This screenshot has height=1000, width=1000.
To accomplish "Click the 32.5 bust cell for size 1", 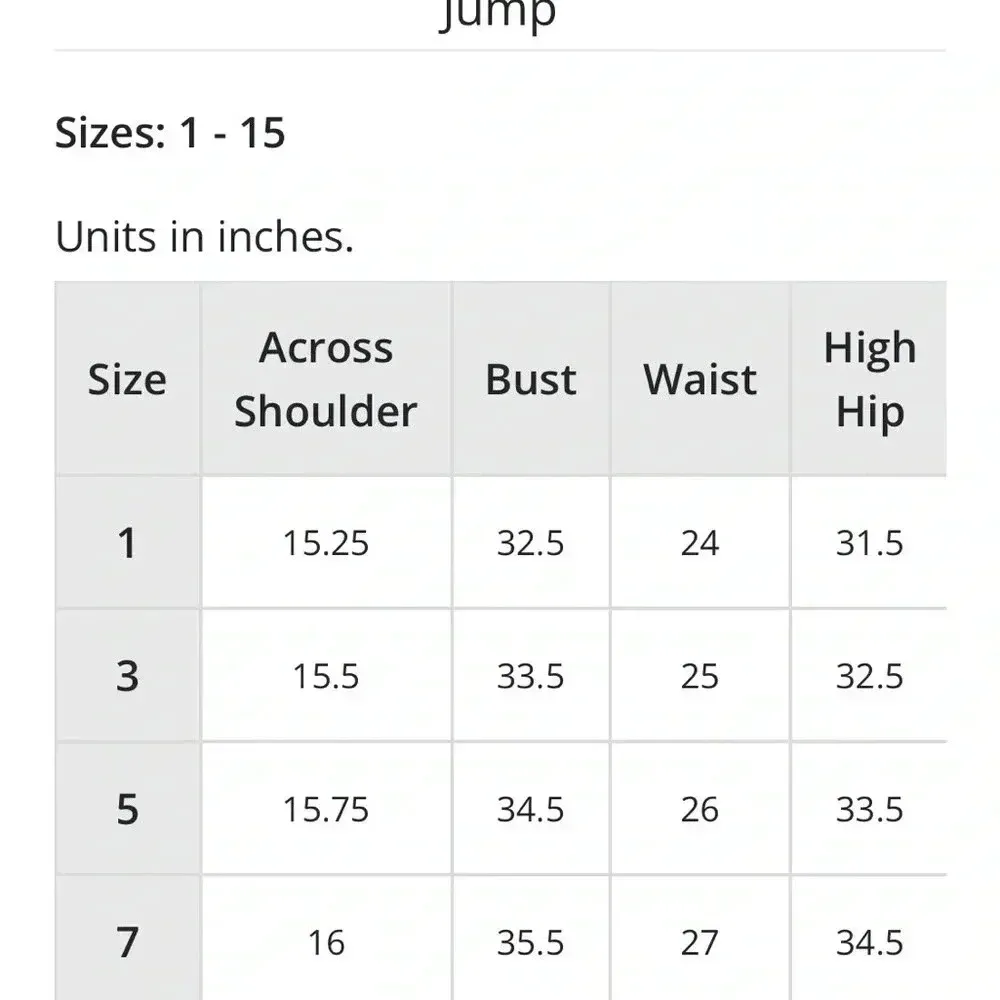I will (x=531, y=543).
